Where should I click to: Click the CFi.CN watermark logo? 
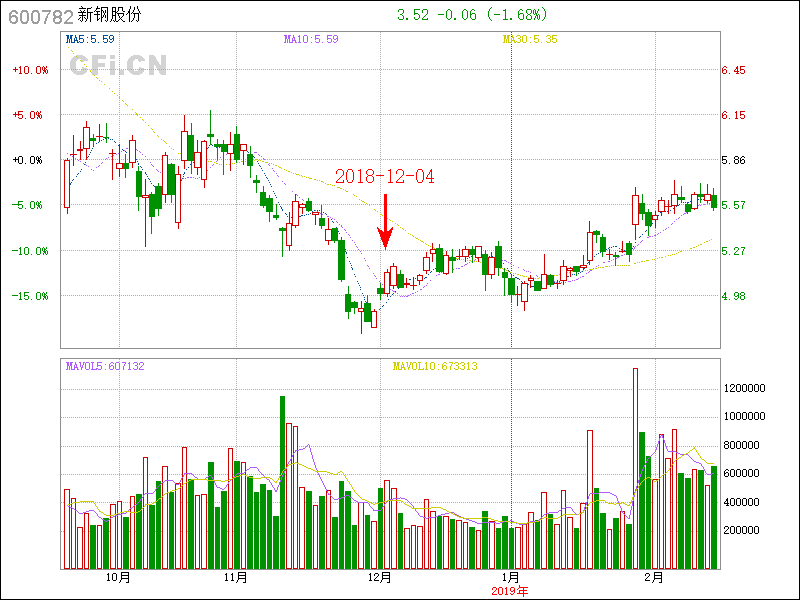click(x=117, y=66)
